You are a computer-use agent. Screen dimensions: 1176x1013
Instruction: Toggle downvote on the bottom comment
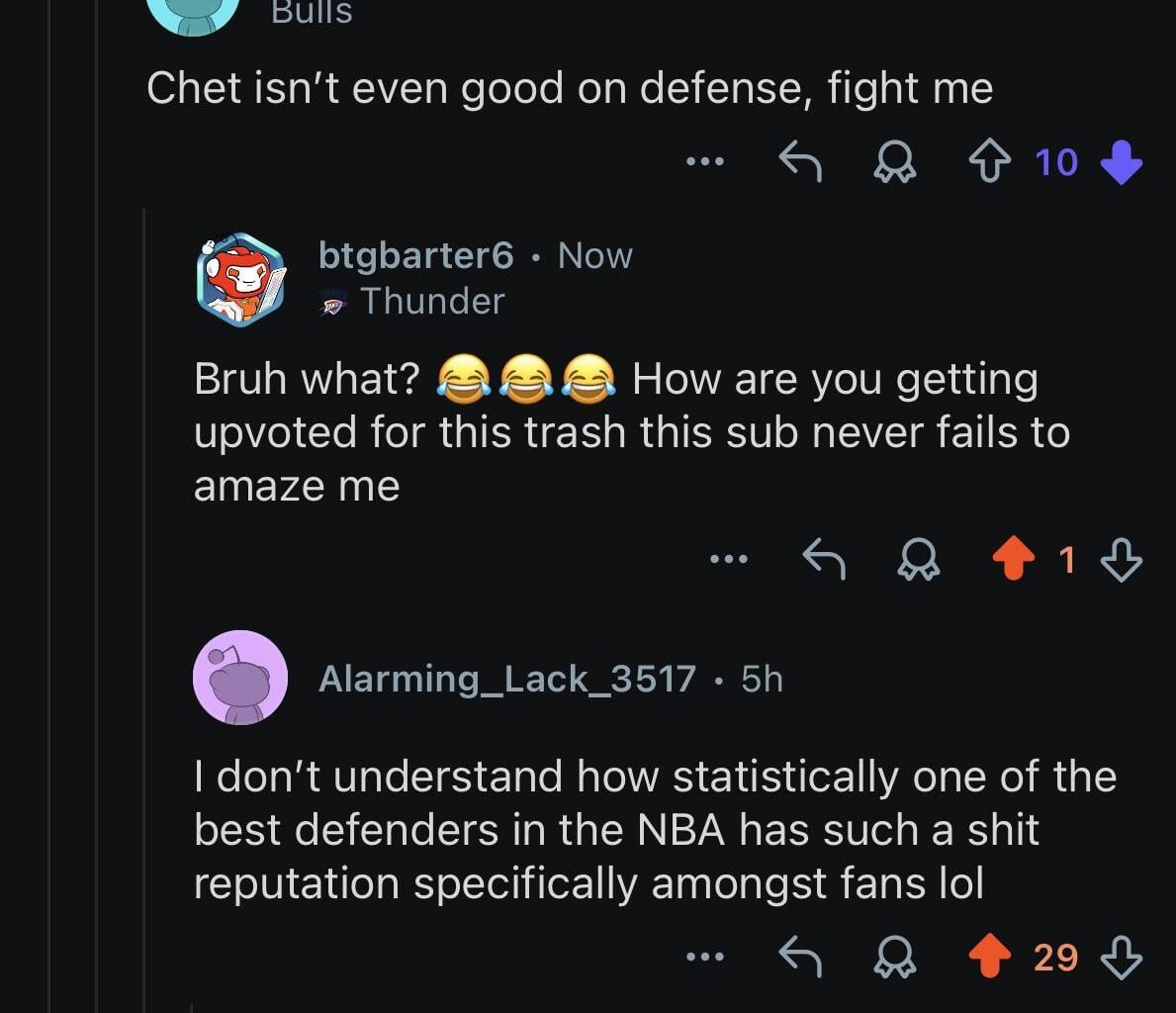click(x=1119, y=956)
